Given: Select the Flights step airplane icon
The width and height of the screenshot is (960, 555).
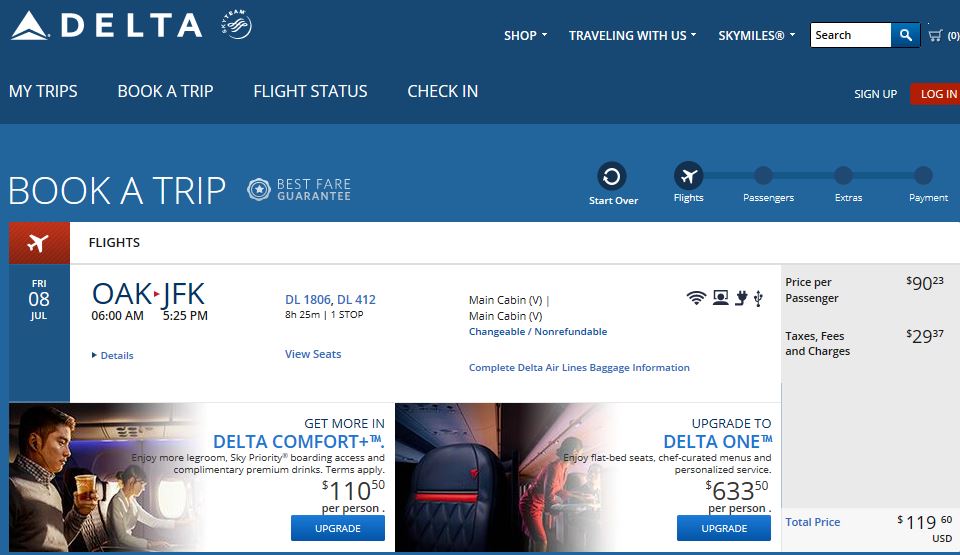Looking at the screenshot, I should click(x=689, y=176).
